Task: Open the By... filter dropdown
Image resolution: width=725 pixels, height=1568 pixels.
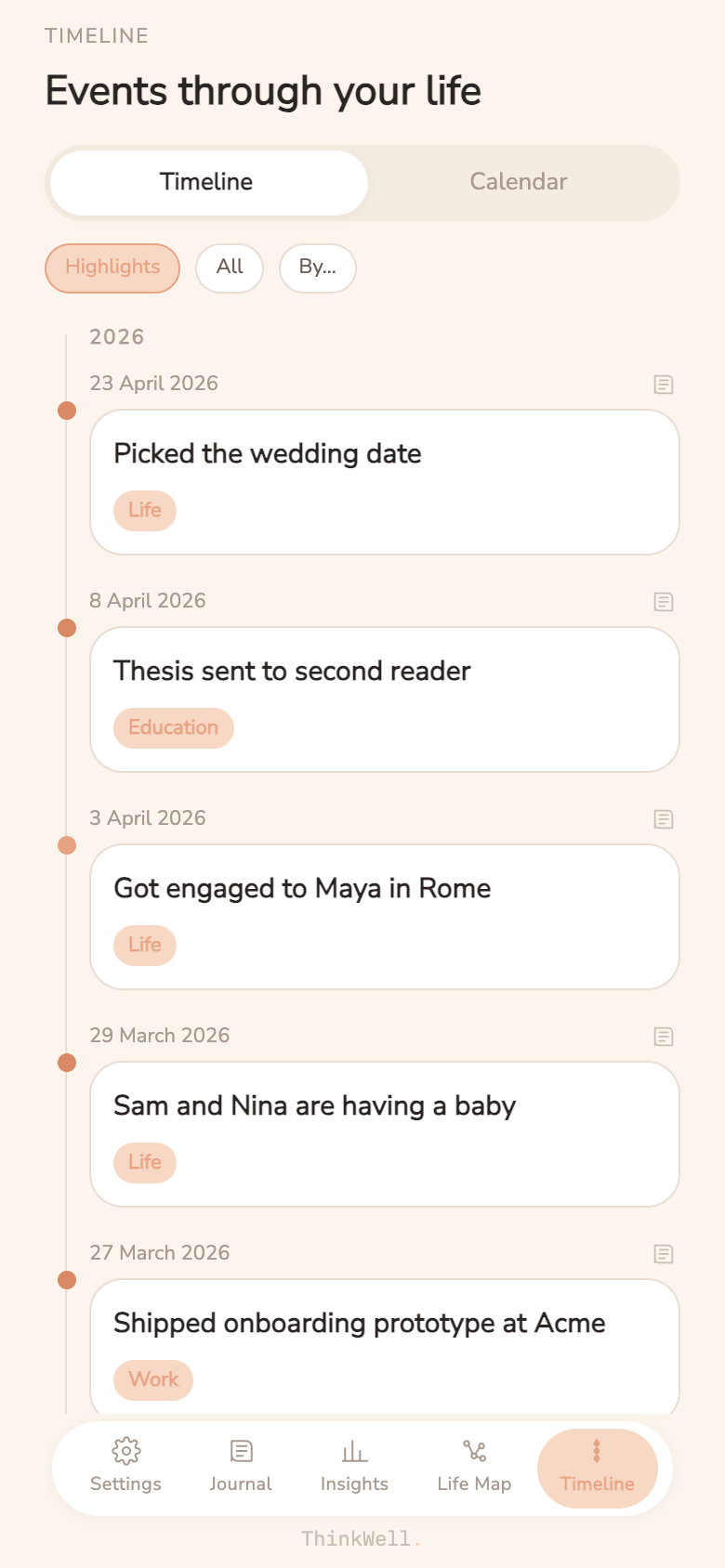Action: point(317,268)
